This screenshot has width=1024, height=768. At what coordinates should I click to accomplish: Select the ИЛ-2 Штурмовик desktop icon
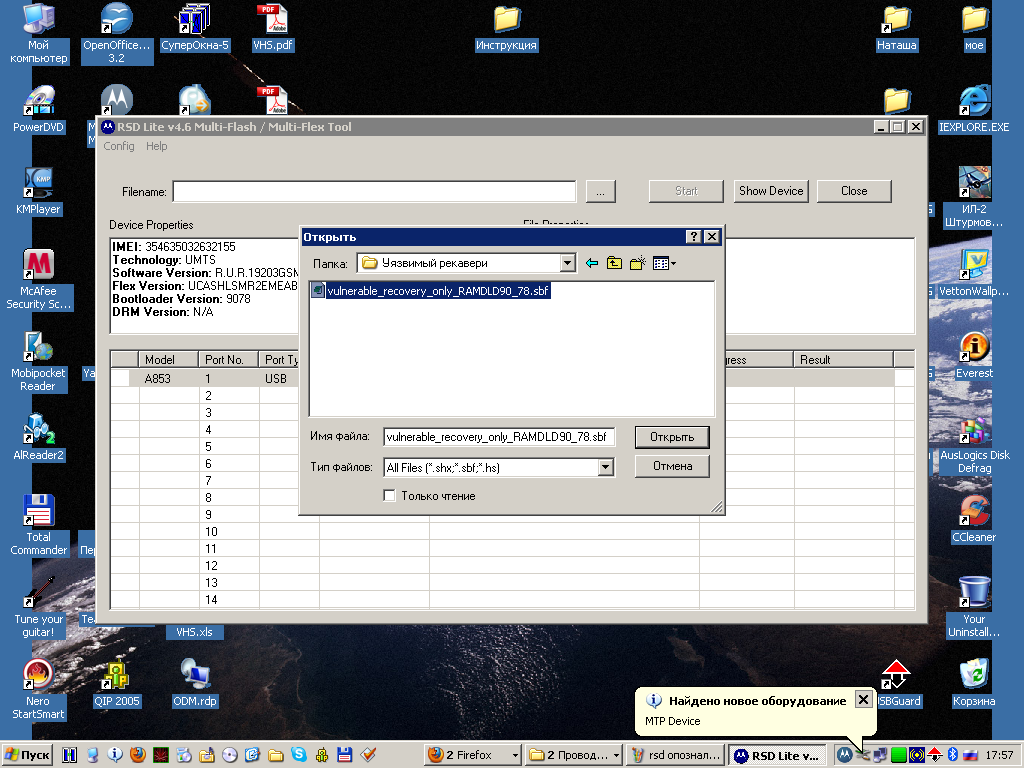coord(974,198)
